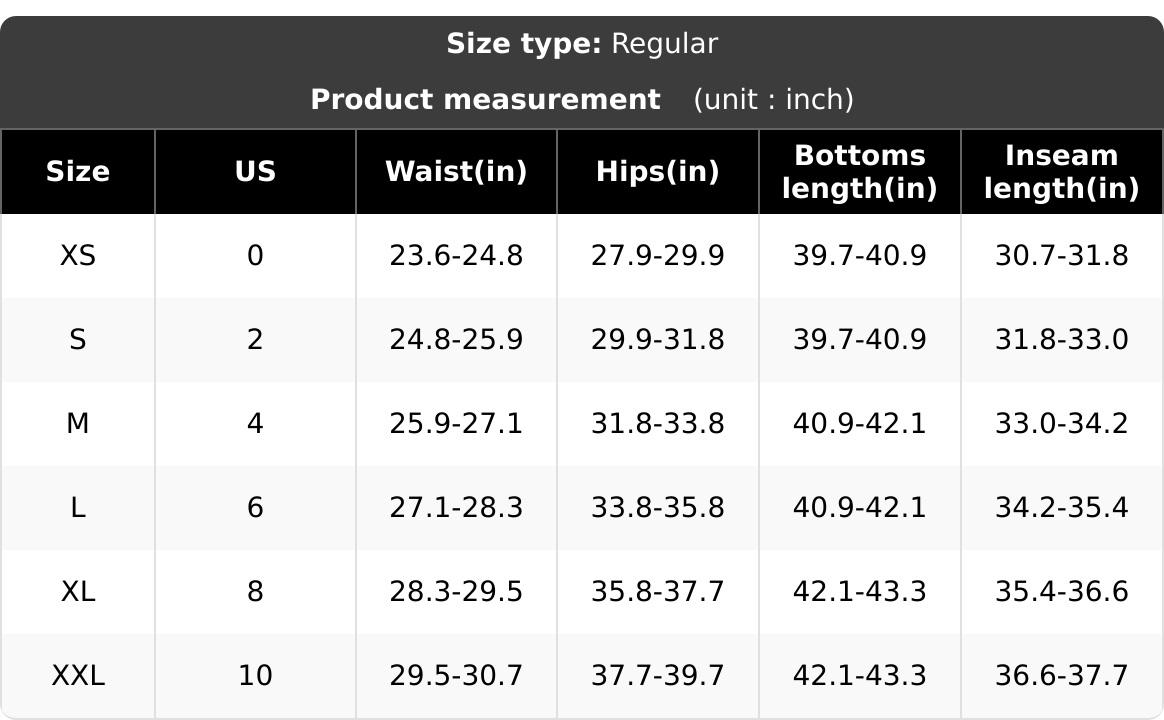Select the XXL size cell
This screenshot has width=1164, height=720.
[x=78, y=675]
